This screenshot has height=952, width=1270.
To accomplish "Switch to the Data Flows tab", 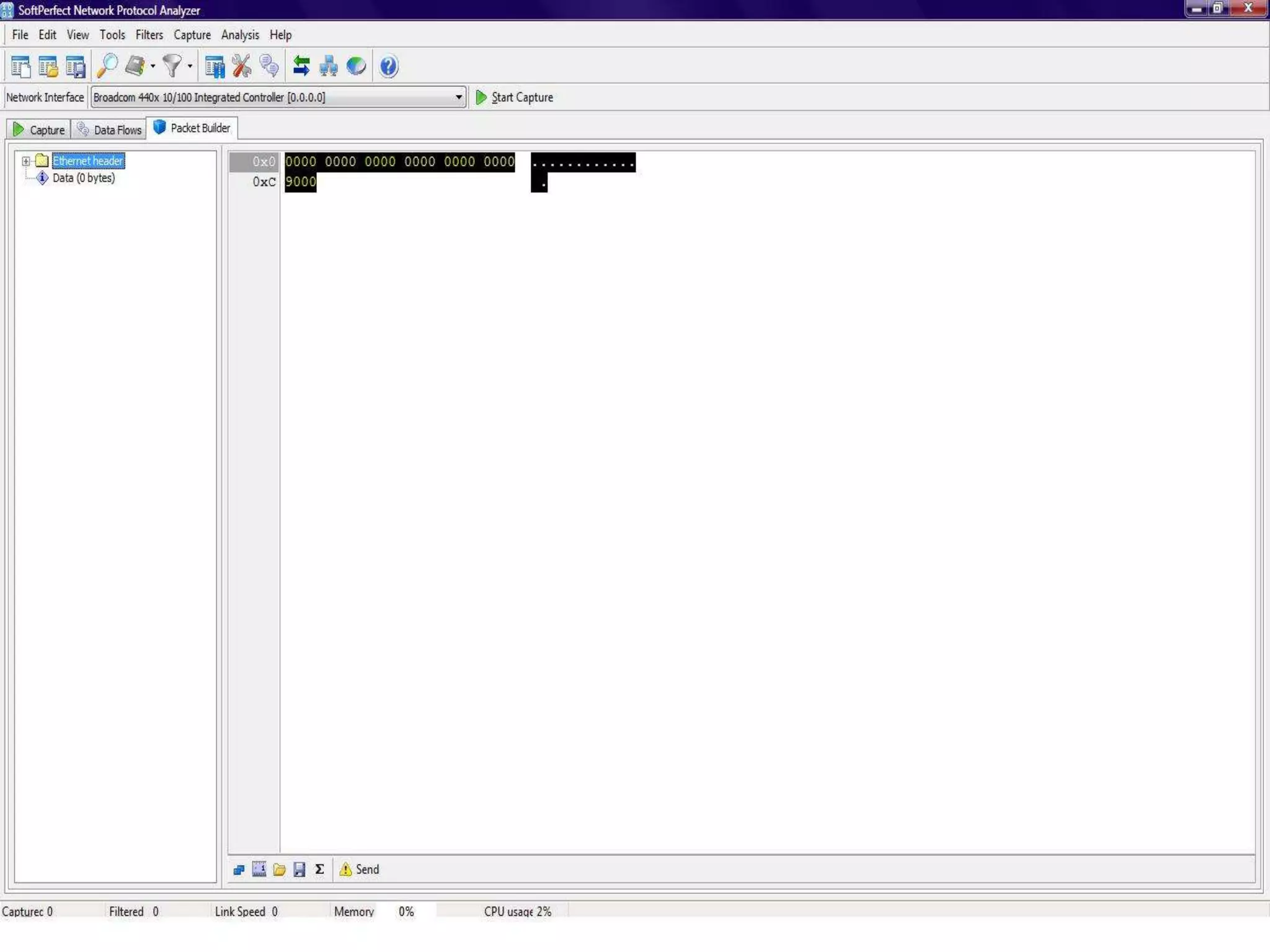I will [x=109, y=130].
